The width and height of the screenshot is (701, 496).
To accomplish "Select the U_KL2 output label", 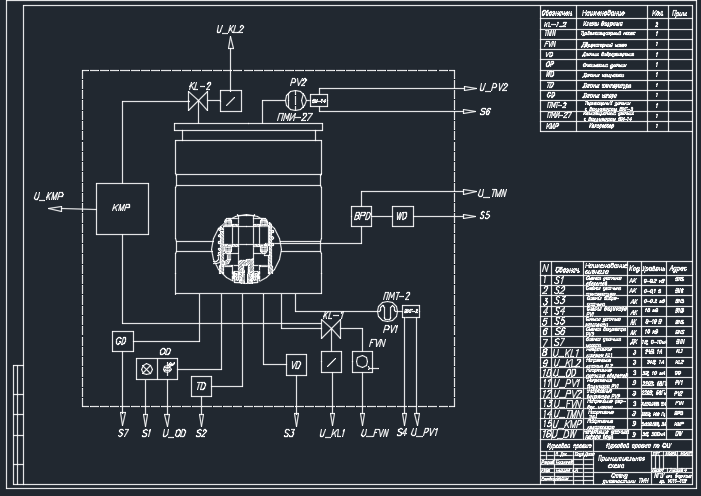I will pyautogui.click(x=230, y=29).
